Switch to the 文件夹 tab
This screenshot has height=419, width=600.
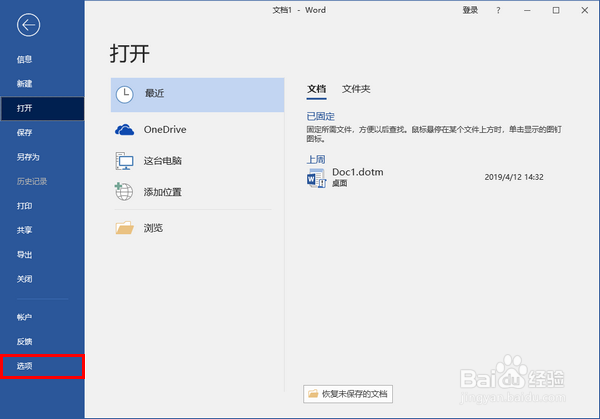356,89
